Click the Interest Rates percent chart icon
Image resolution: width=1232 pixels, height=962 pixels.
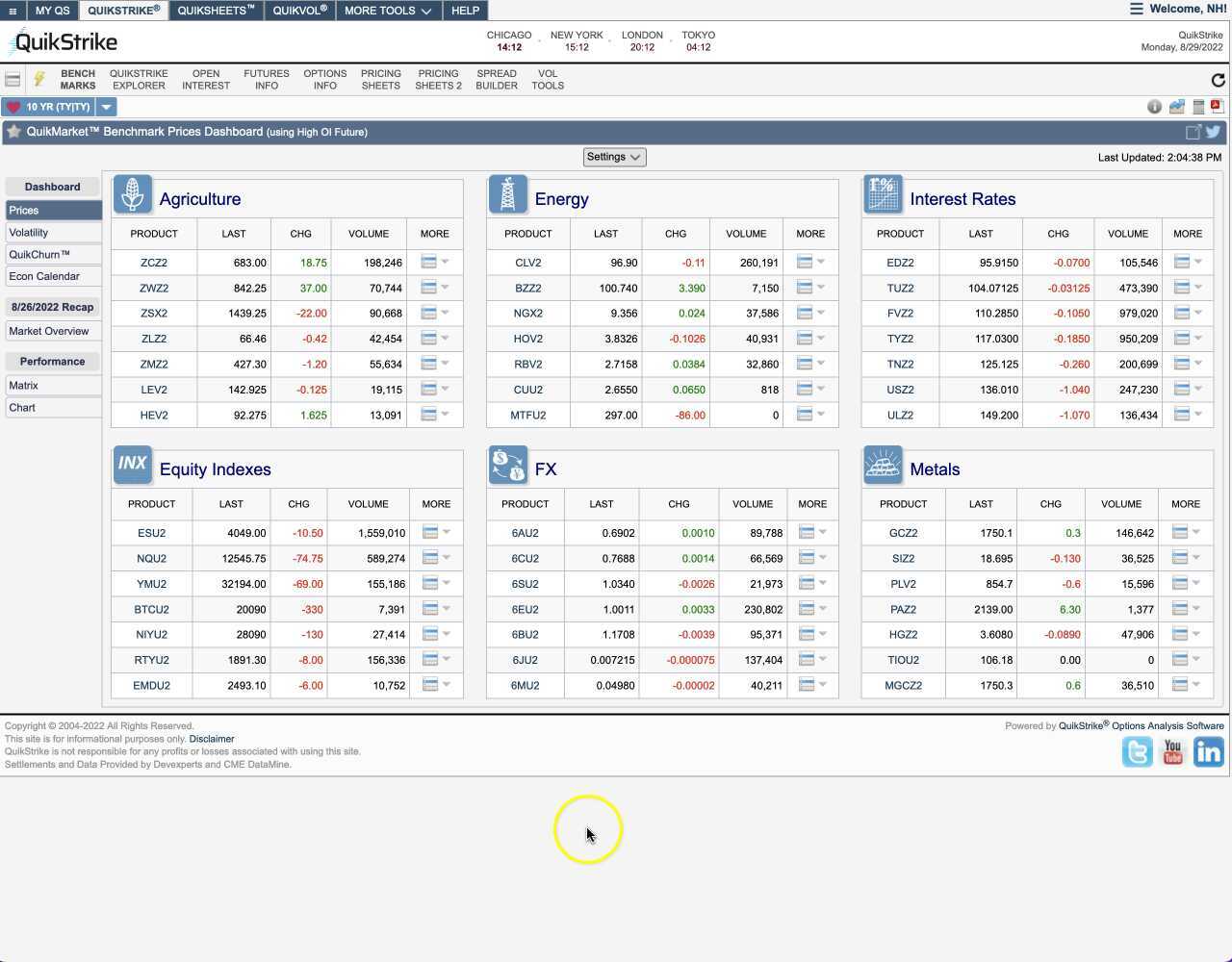coord(883,194)
